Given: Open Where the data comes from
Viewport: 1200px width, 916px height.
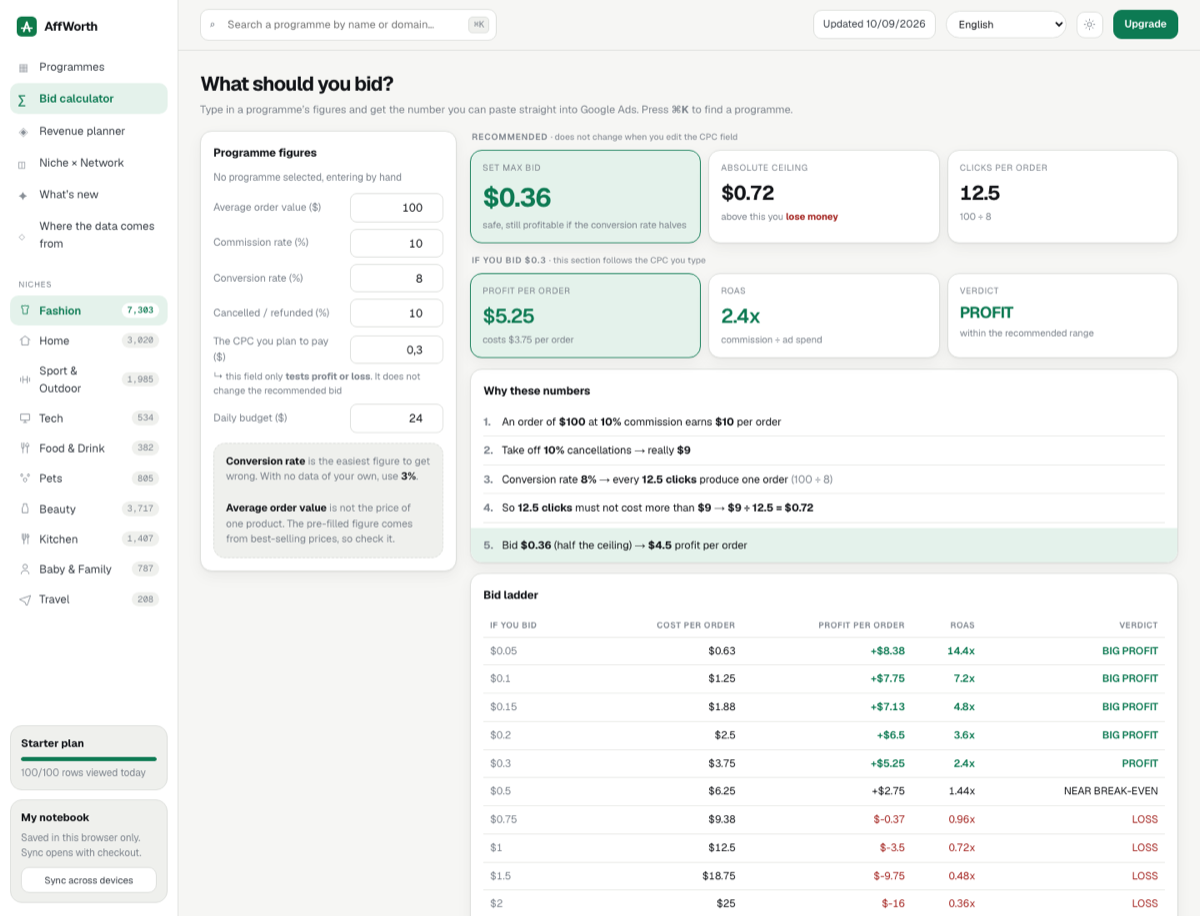Looking at the screenshot, I should tap(89, 235).
